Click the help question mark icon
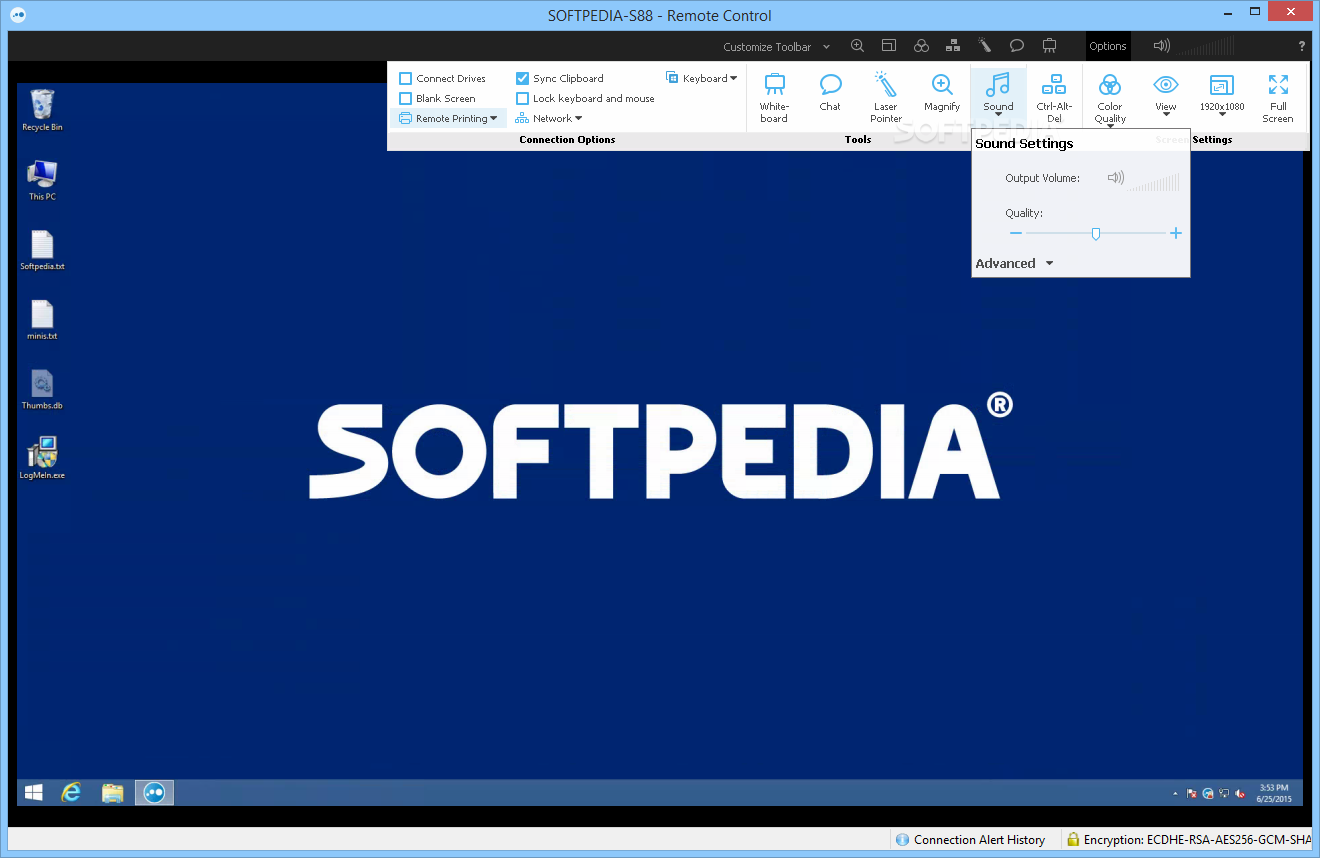Image resolution: width=1320 pixels, height=858 pixels. pos(1301,46)
